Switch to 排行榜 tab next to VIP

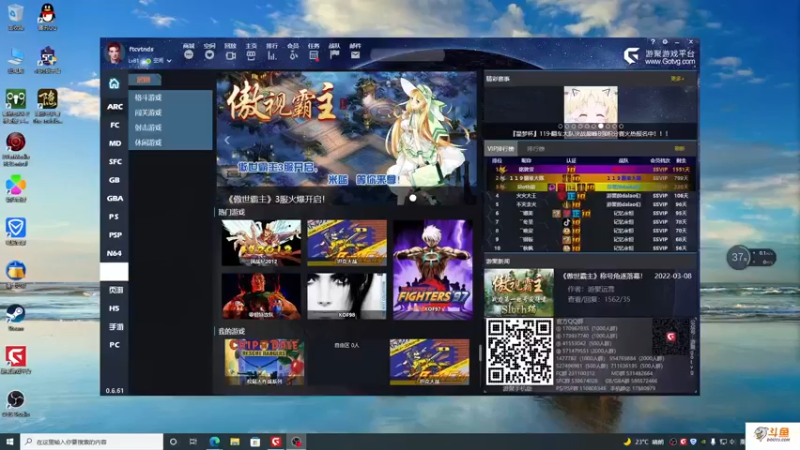click(x=536, y=148)
